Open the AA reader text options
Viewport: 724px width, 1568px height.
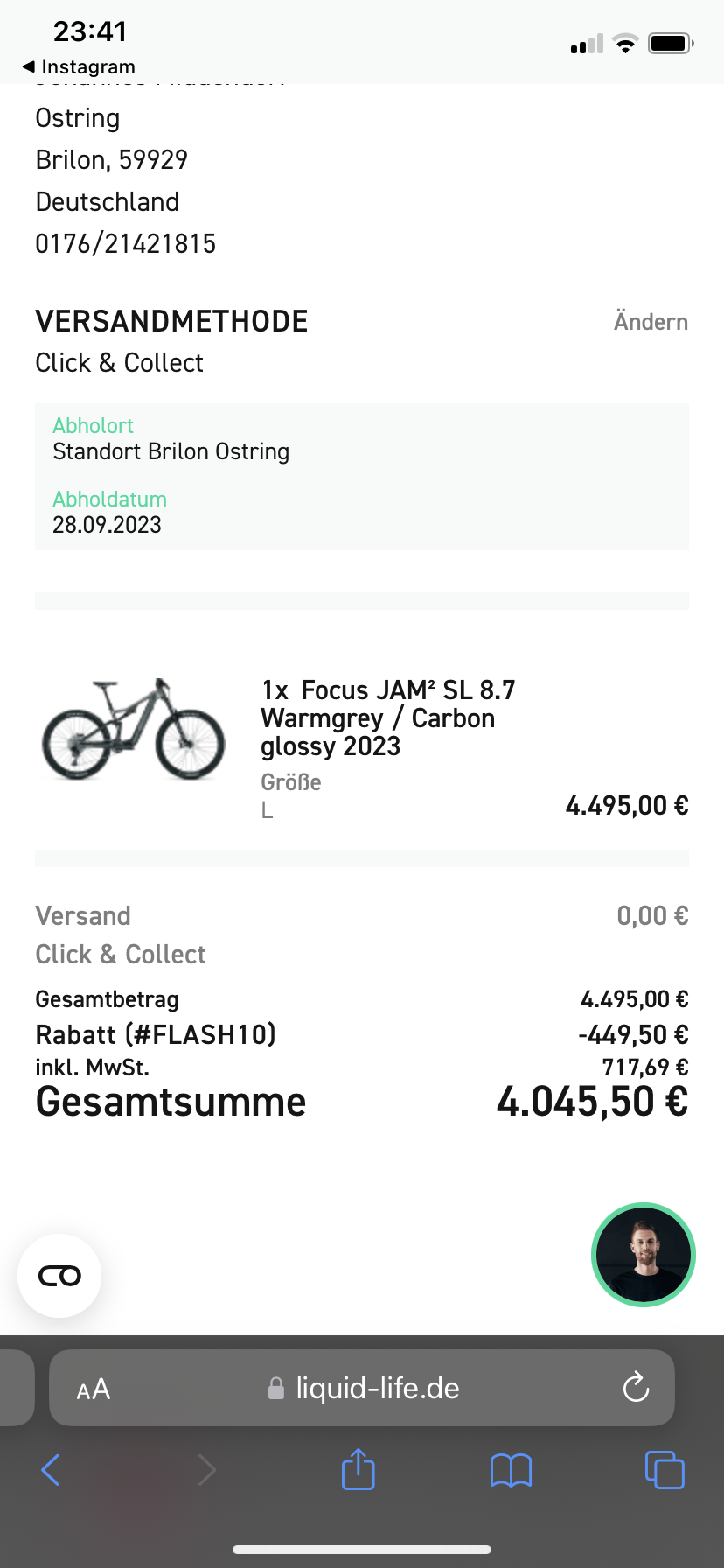point(94,1389)
